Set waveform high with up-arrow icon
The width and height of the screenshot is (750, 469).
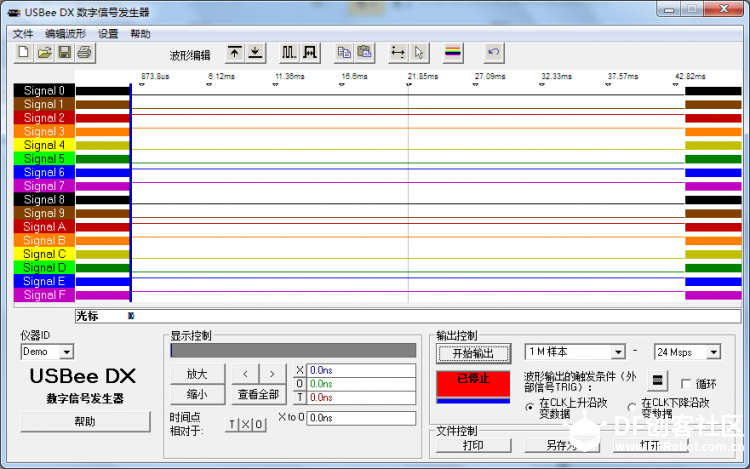tap(234, 53)
